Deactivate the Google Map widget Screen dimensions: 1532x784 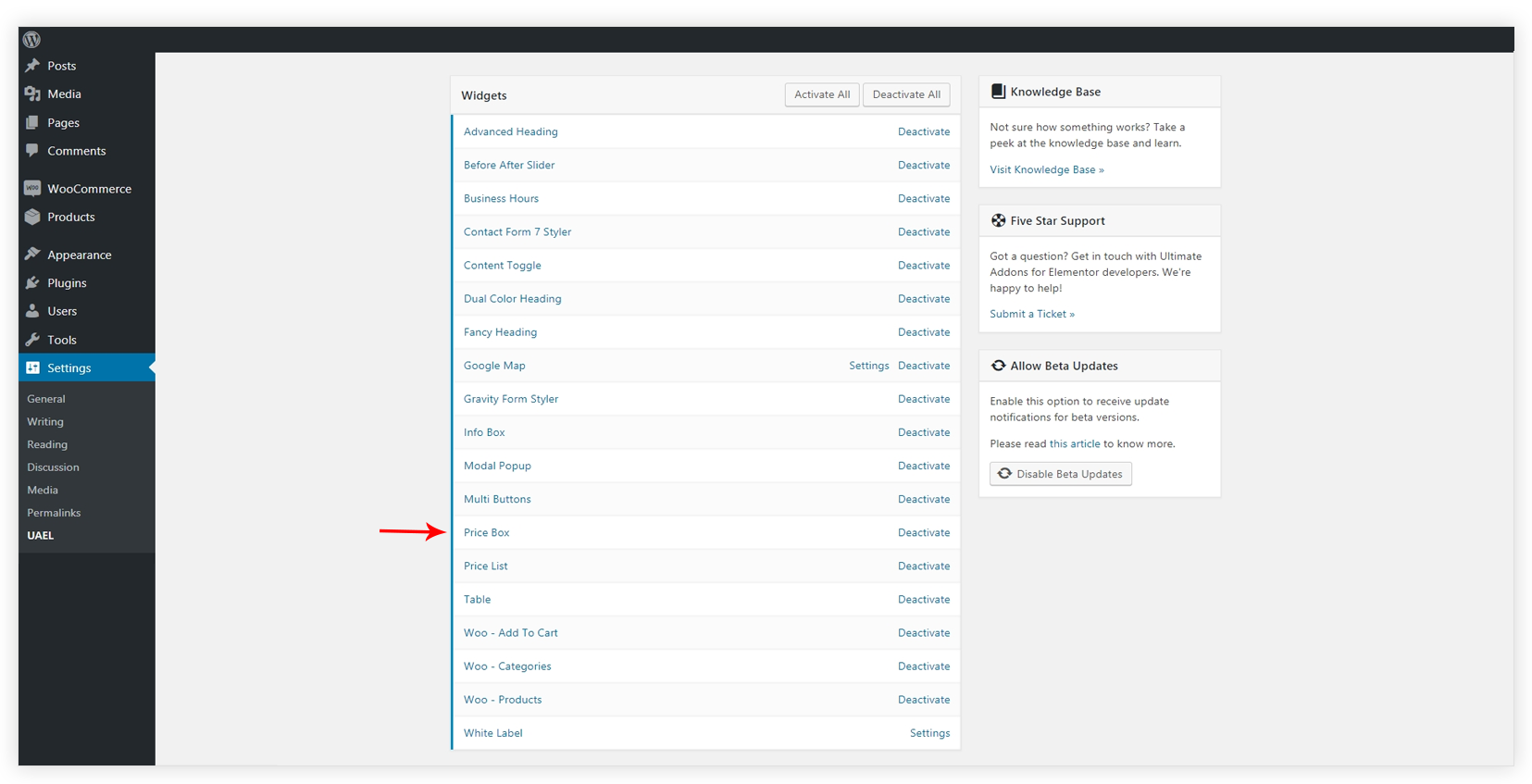tap(924, 366)
